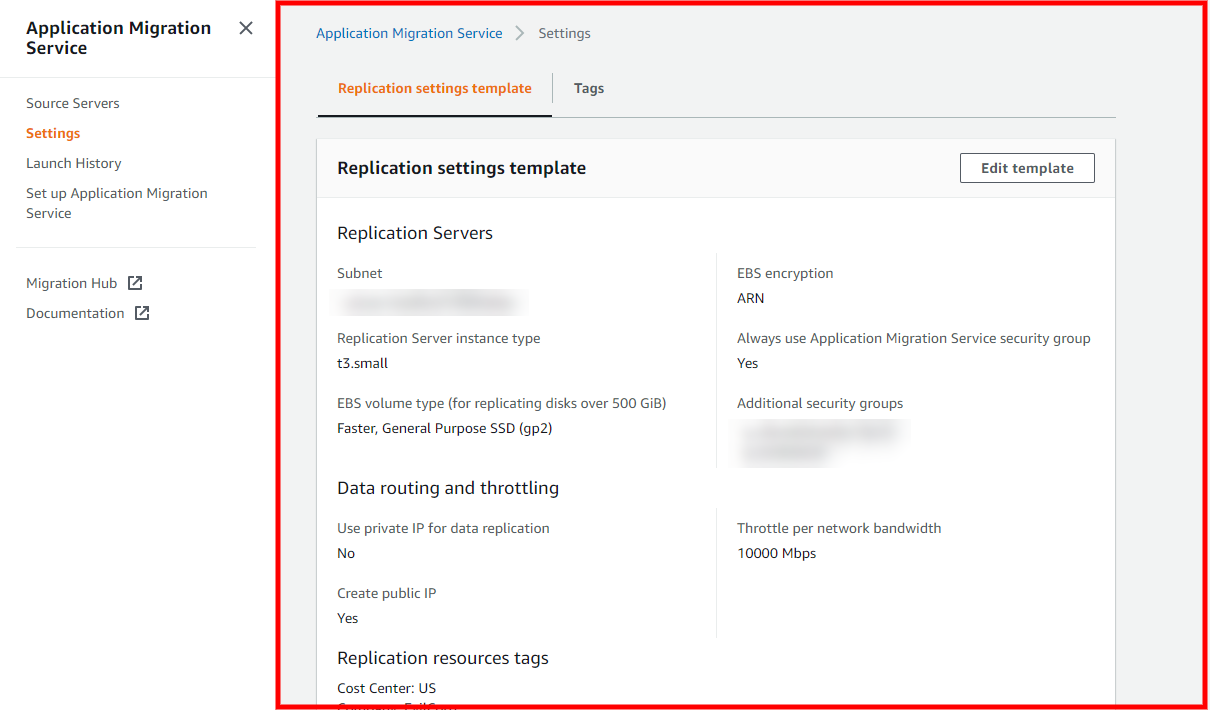Click the Use private IP for data replication label
The height and width of the screenshot is (710, 1210).
[x=444, y=528]
